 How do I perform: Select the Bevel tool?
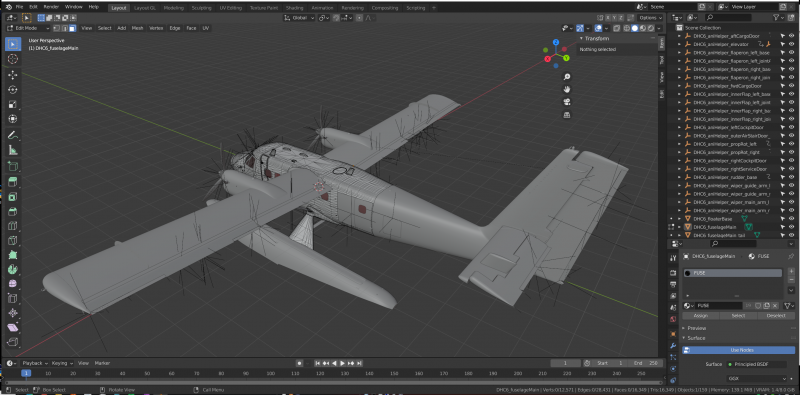click(13, 211)
